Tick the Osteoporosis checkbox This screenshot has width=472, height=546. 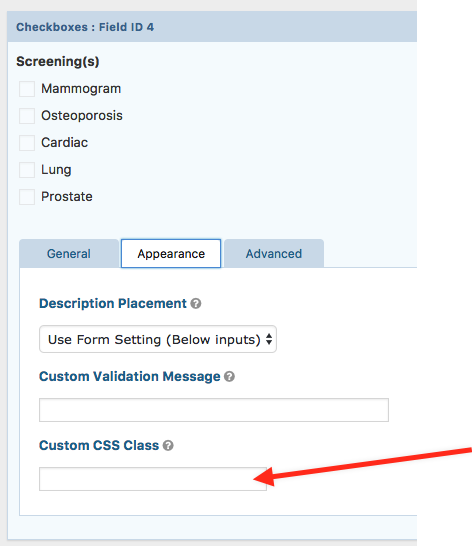[27, 116]
